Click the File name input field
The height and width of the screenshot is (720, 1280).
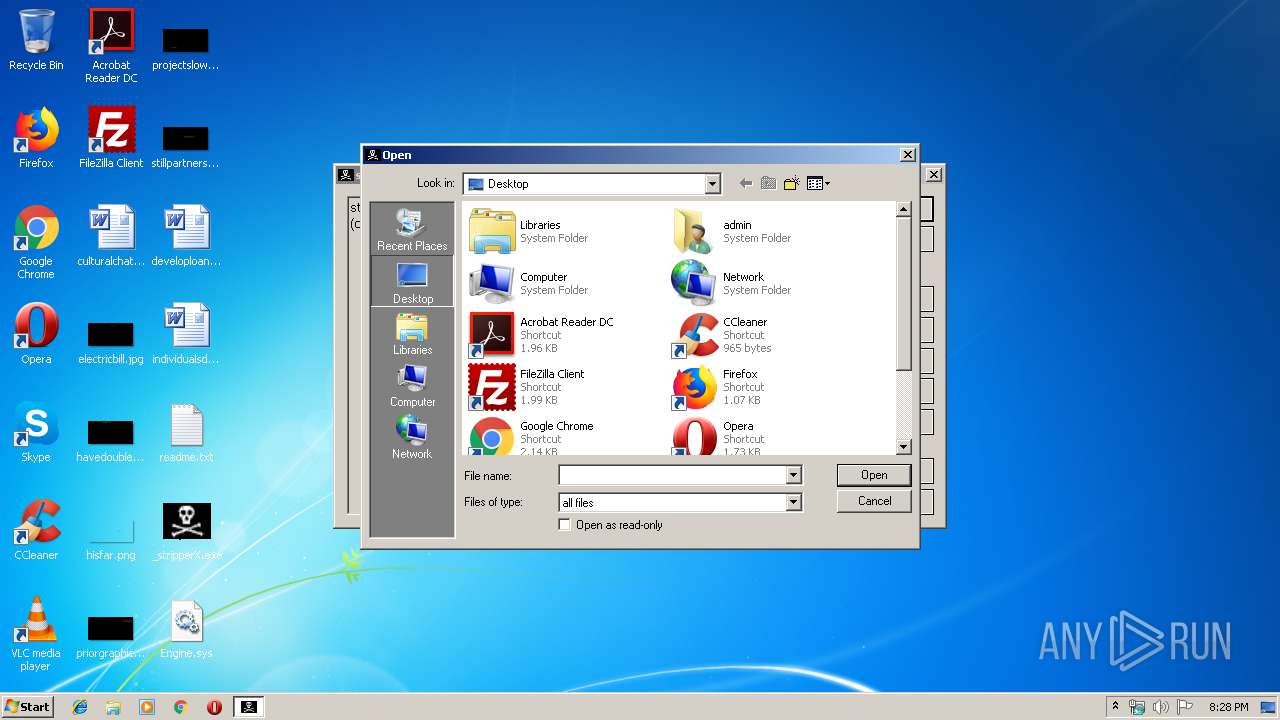coord(673,476)
